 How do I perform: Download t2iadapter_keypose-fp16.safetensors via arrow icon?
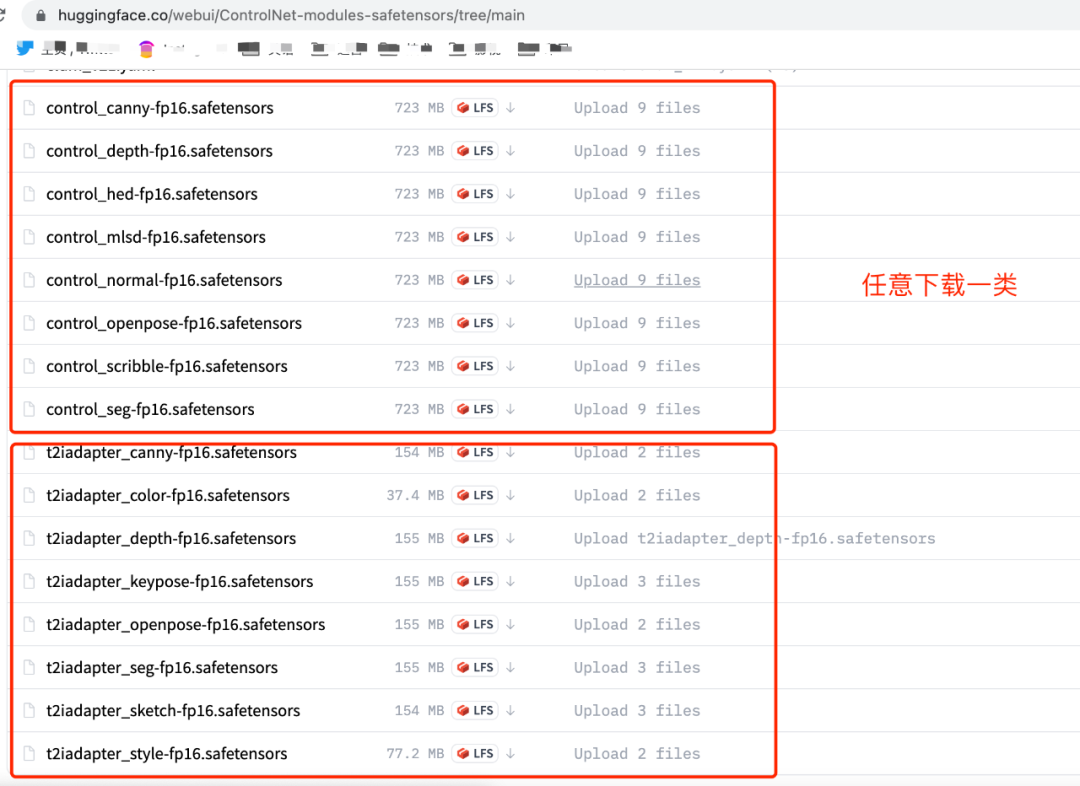click(510, 581)
